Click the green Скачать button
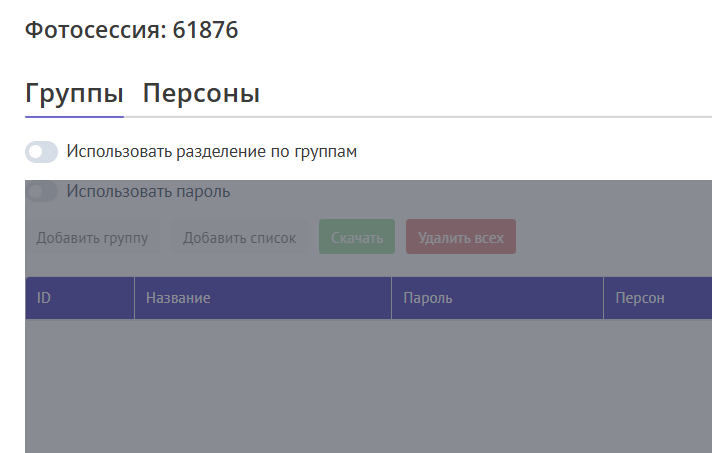The height and width of the screenshot is (453, 712). click(357, 238)
